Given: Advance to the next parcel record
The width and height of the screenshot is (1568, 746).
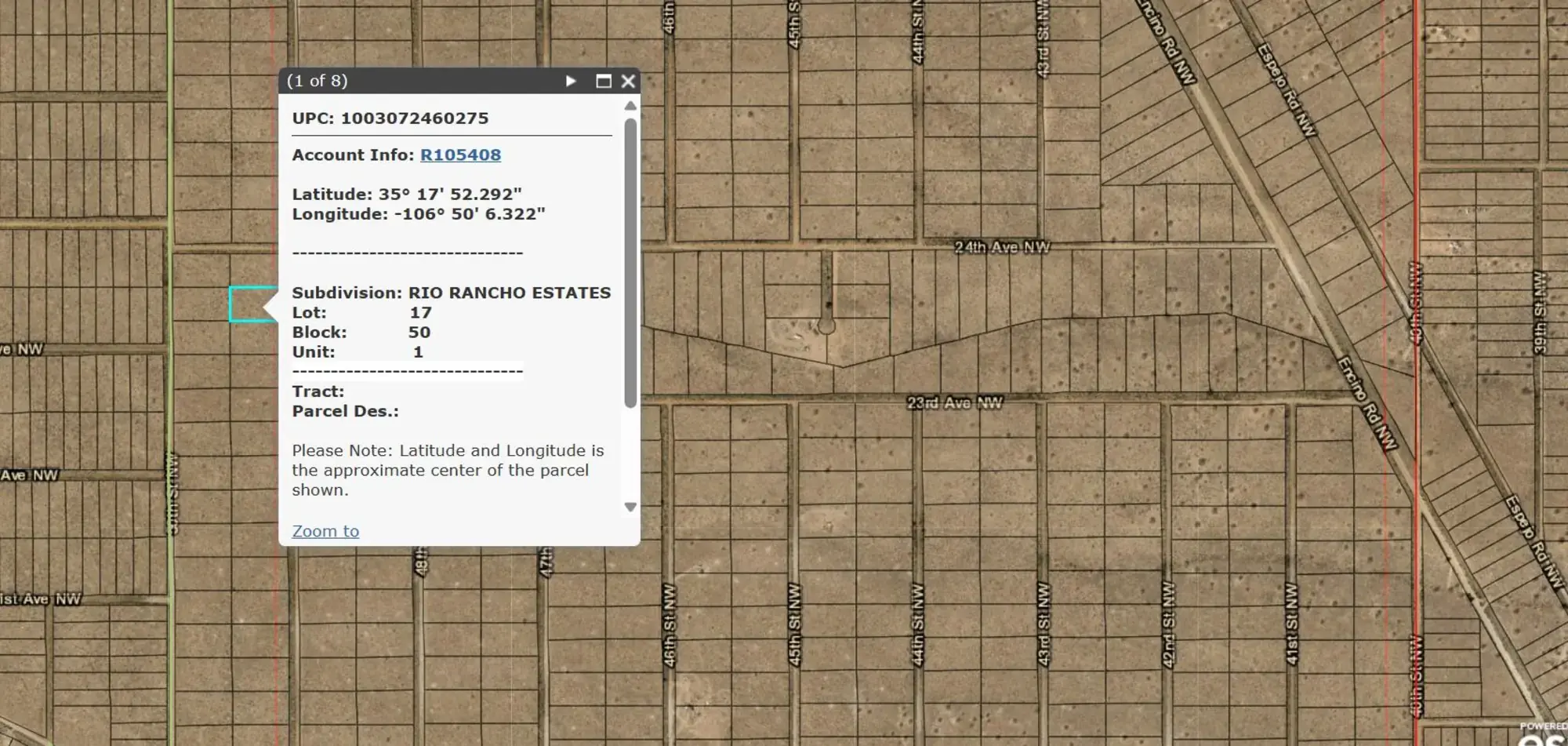Looking at the screenshot, I should coord(571,81).
